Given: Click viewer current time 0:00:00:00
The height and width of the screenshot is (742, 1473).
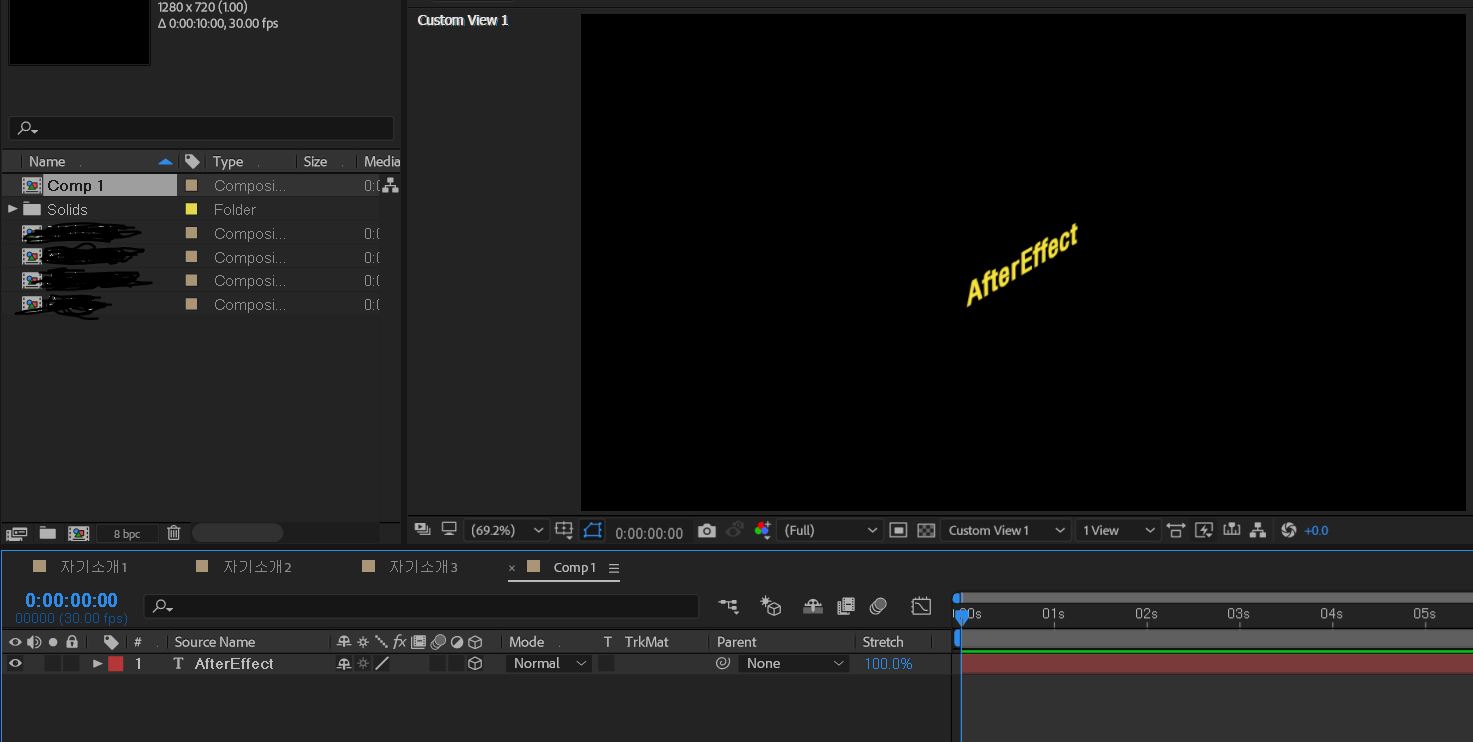Looking at the screenshot, I should [649, 533].
